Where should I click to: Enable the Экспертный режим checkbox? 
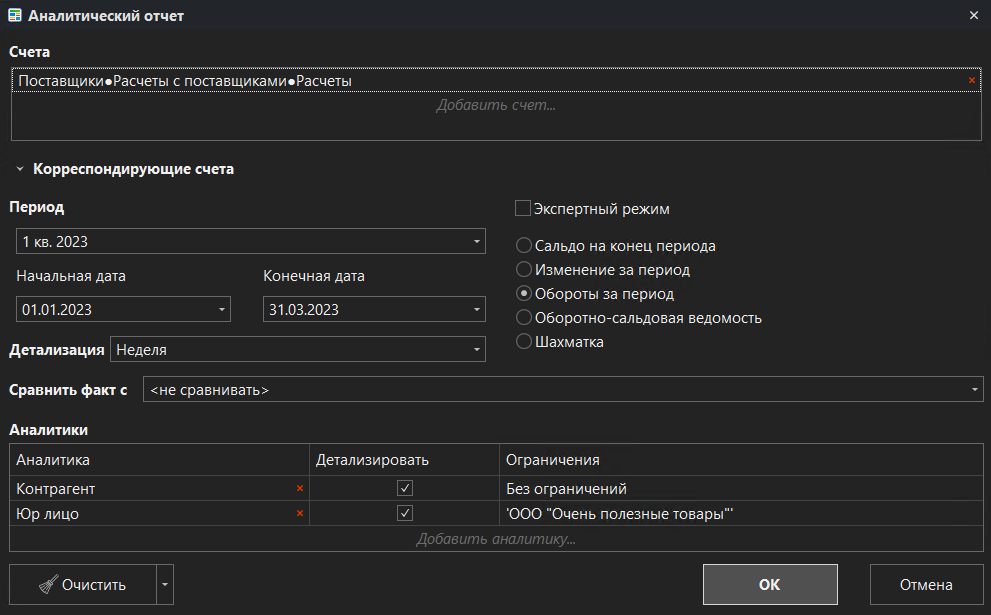tap(522, 209)
